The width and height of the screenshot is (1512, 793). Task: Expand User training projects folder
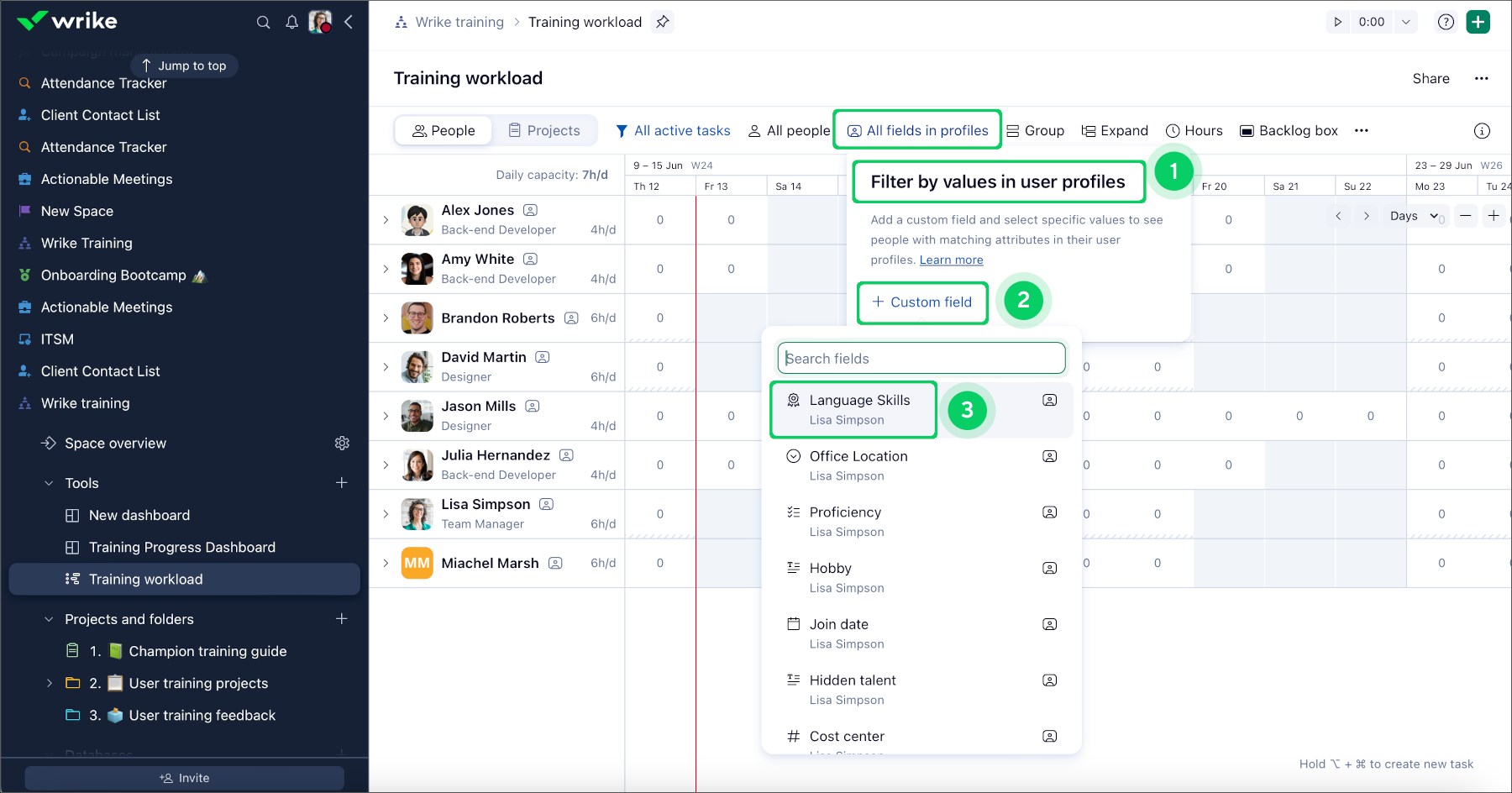49,683
